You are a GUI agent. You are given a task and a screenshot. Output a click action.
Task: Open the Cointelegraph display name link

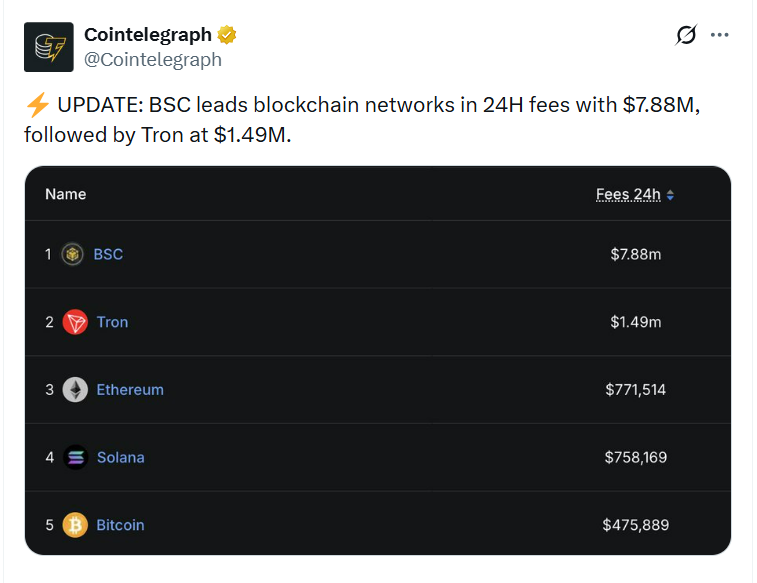tap(148, 35)
